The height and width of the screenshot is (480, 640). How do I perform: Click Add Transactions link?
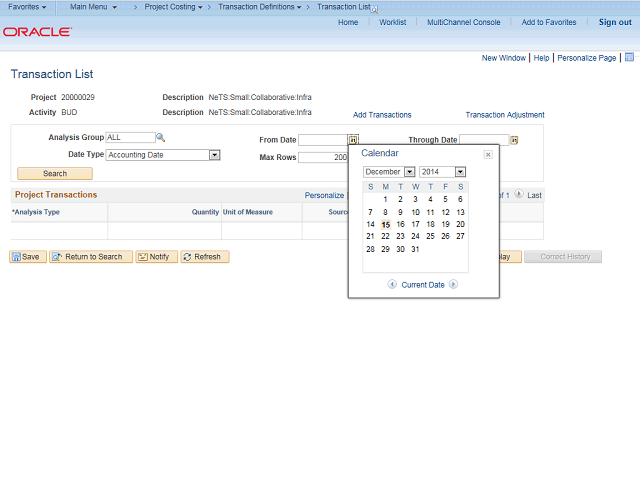[382, 115]
